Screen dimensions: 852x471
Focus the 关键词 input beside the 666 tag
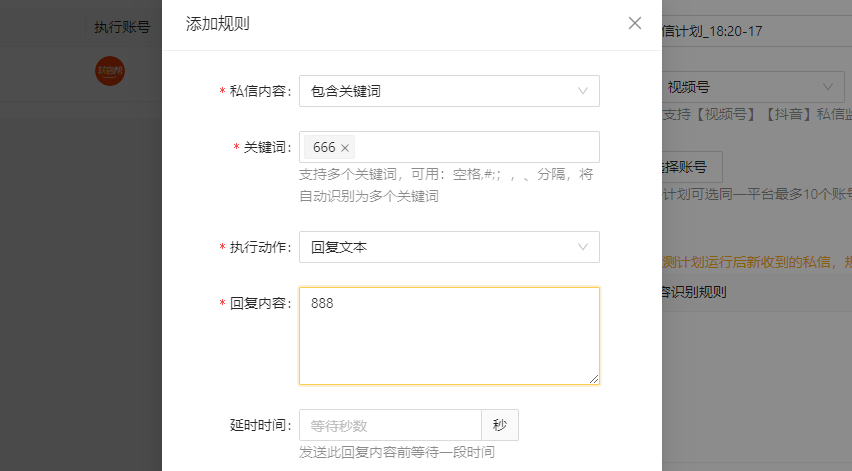click(475, 147)
